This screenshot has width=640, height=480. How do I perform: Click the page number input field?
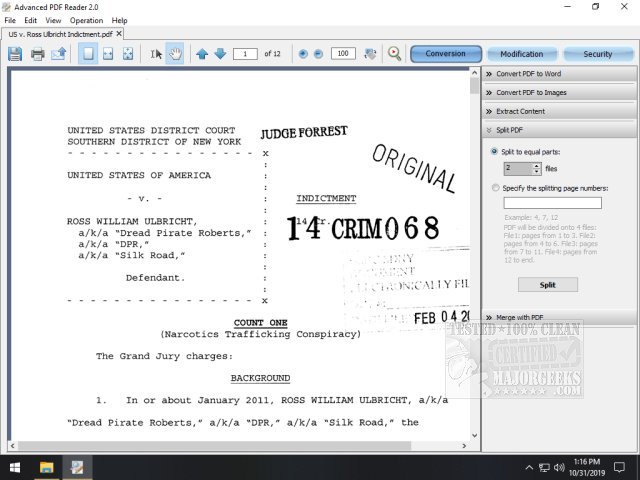click(x=245, y=53)
